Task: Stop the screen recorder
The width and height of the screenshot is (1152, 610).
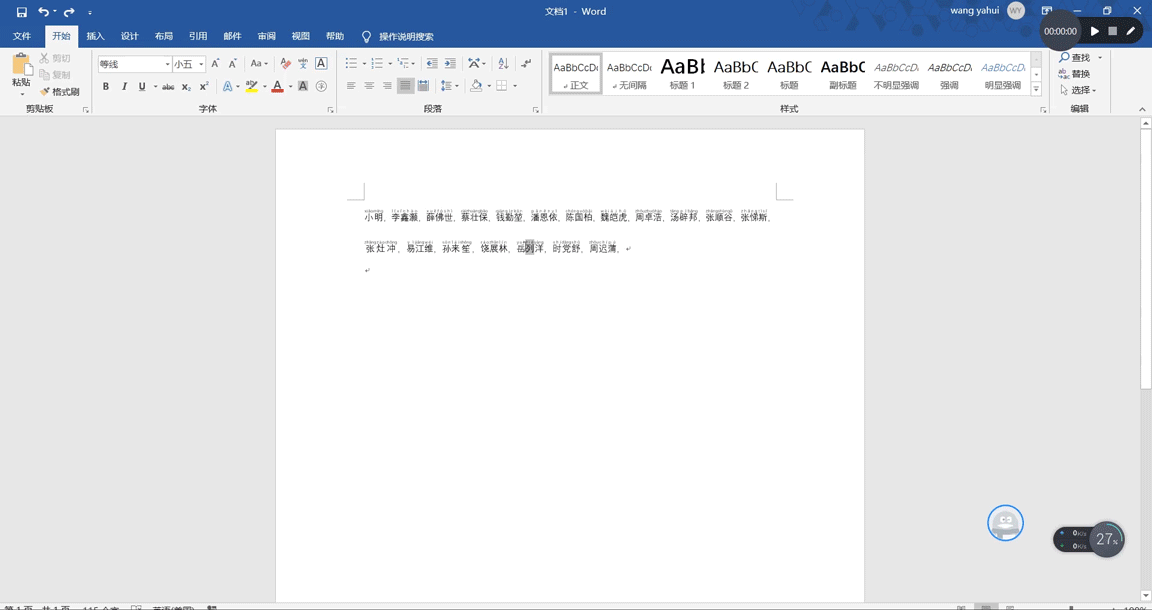Action: point(1112,32)
